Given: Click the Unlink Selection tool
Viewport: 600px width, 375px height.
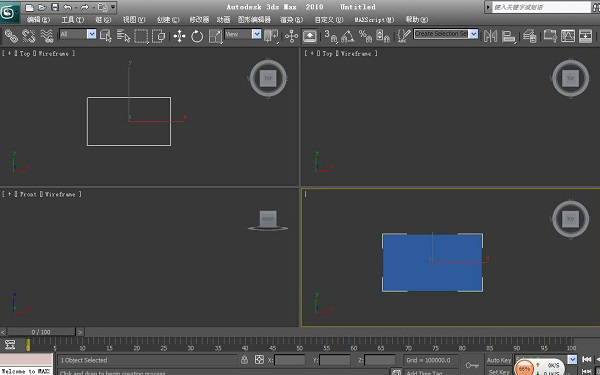Looking at the screenshot, I should point(29,36).
